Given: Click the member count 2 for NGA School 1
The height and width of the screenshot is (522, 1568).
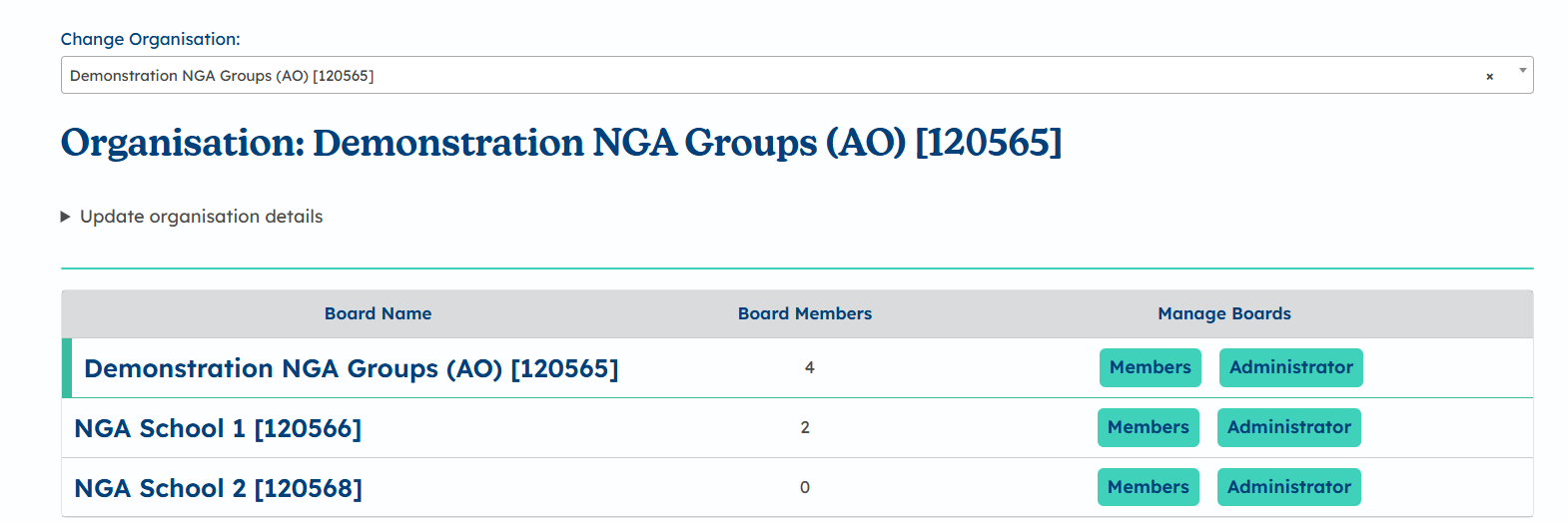Looking at the screenshot, I should click(x=805, y=428).
